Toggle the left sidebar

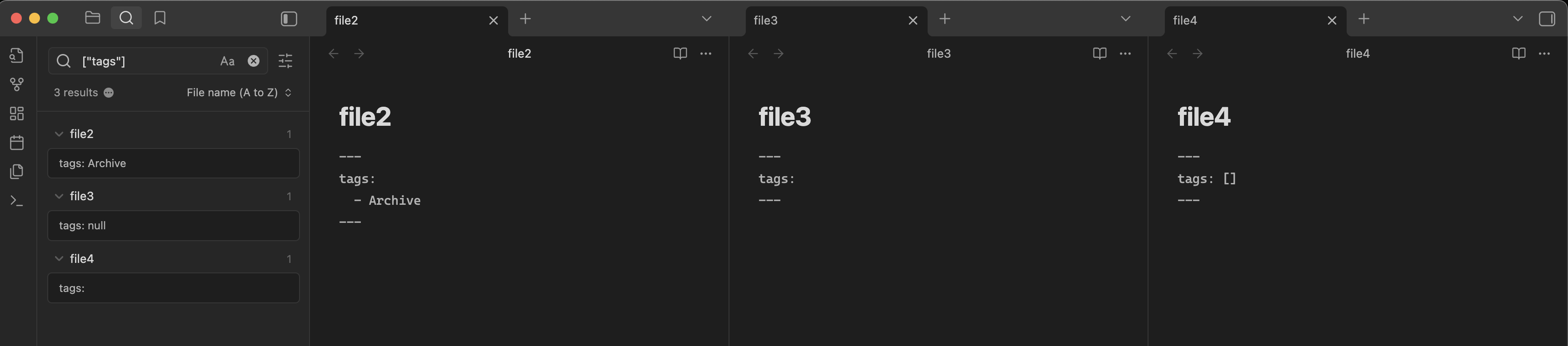point(289,19)
